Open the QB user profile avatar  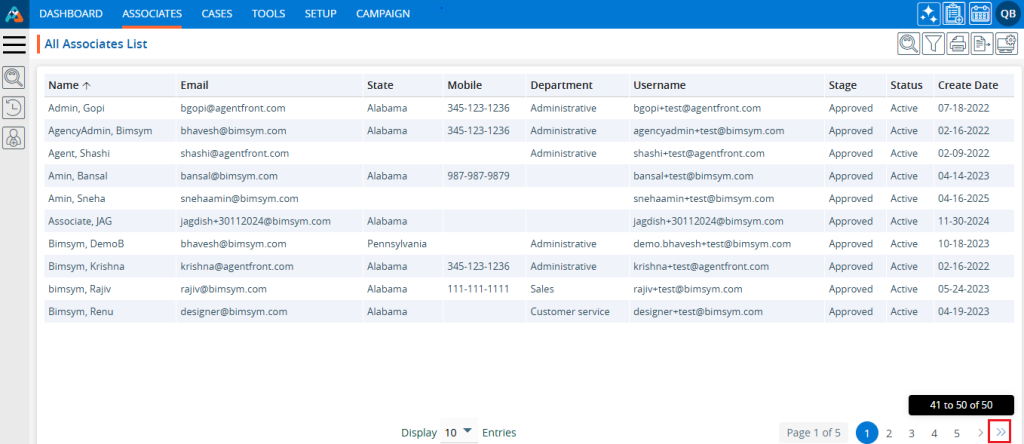pyautogui.click(x=1005, y=14)
